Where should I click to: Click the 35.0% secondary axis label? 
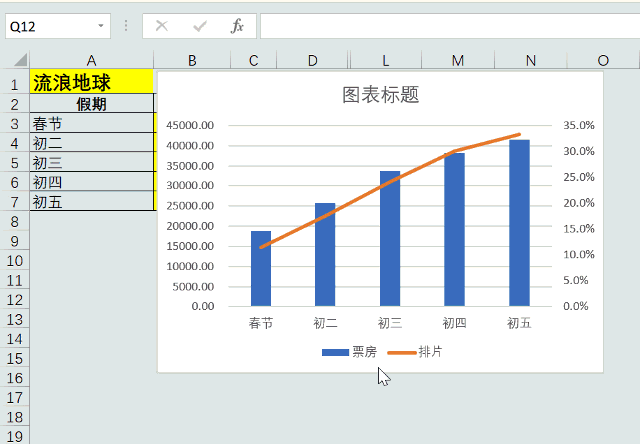pos(579,125)
